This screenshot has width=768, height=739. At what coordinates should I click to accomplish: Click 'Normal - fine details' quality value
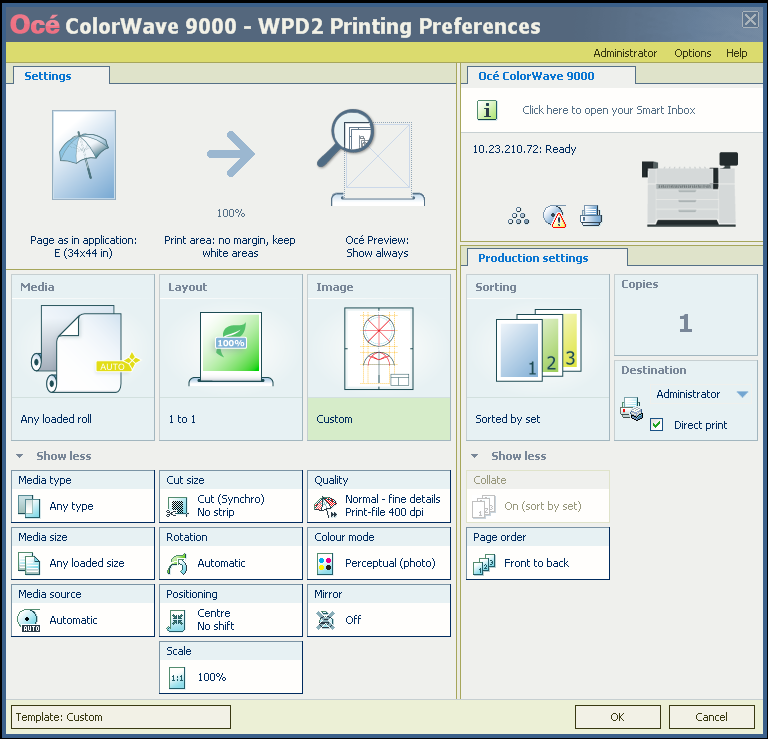click(x=393, y=499)
